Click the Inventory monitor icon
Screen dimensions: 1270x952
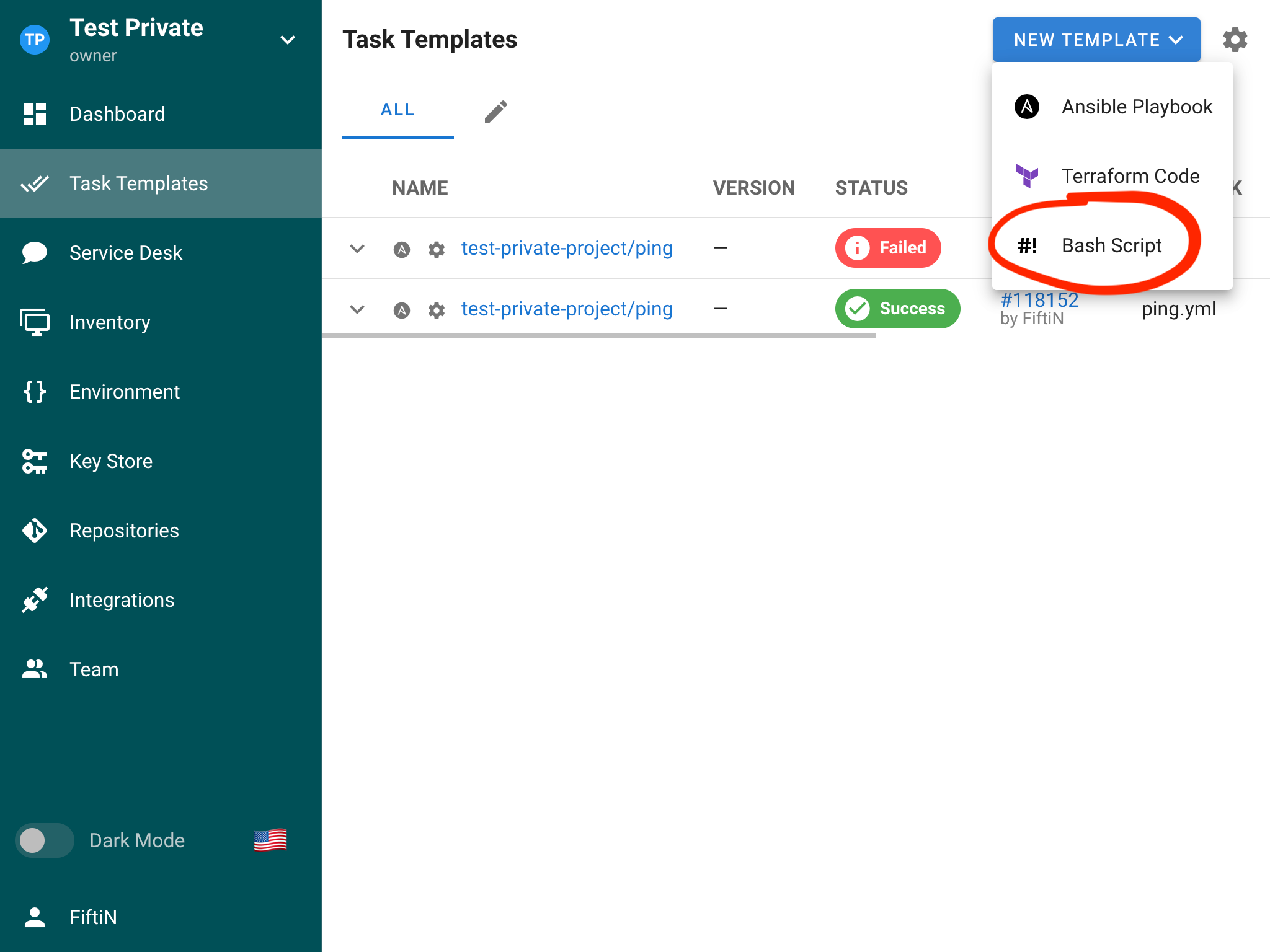[x=35, y=322]
